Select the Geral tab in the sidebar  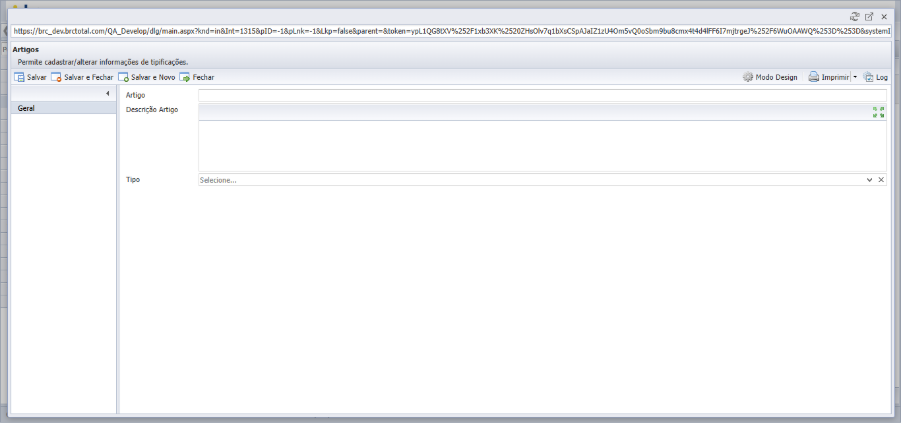pos(64,108)
